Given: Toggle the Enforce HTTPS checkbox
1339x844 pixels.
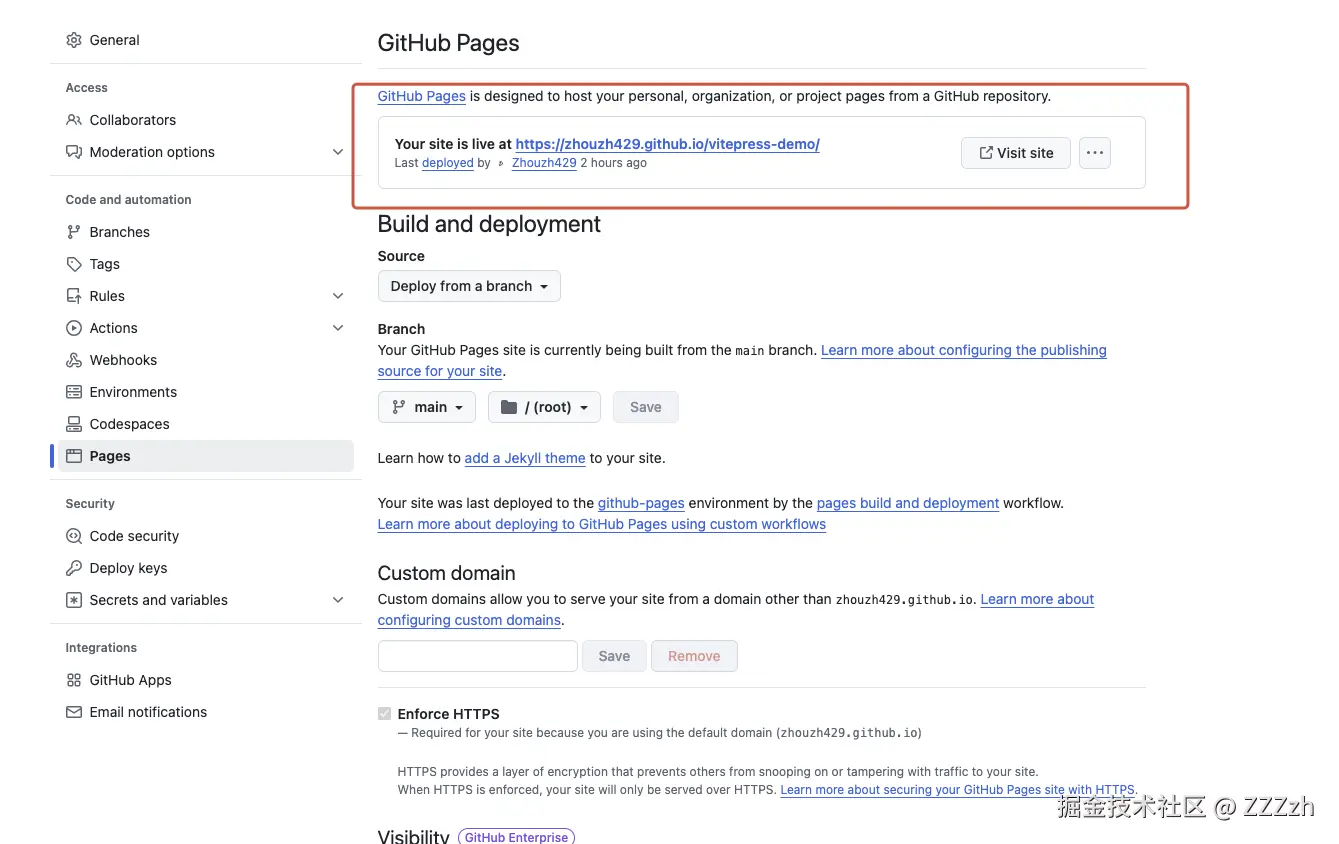Looking at the screenshot, I should click(x=385, y=714).
